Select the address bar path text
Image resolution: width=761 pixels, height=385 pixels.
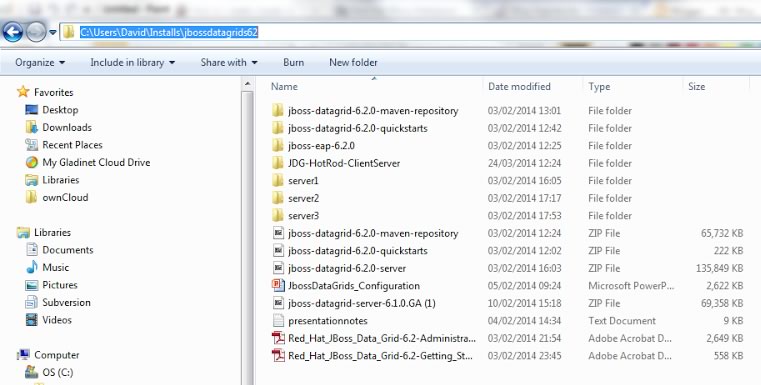tap(169, 33)
